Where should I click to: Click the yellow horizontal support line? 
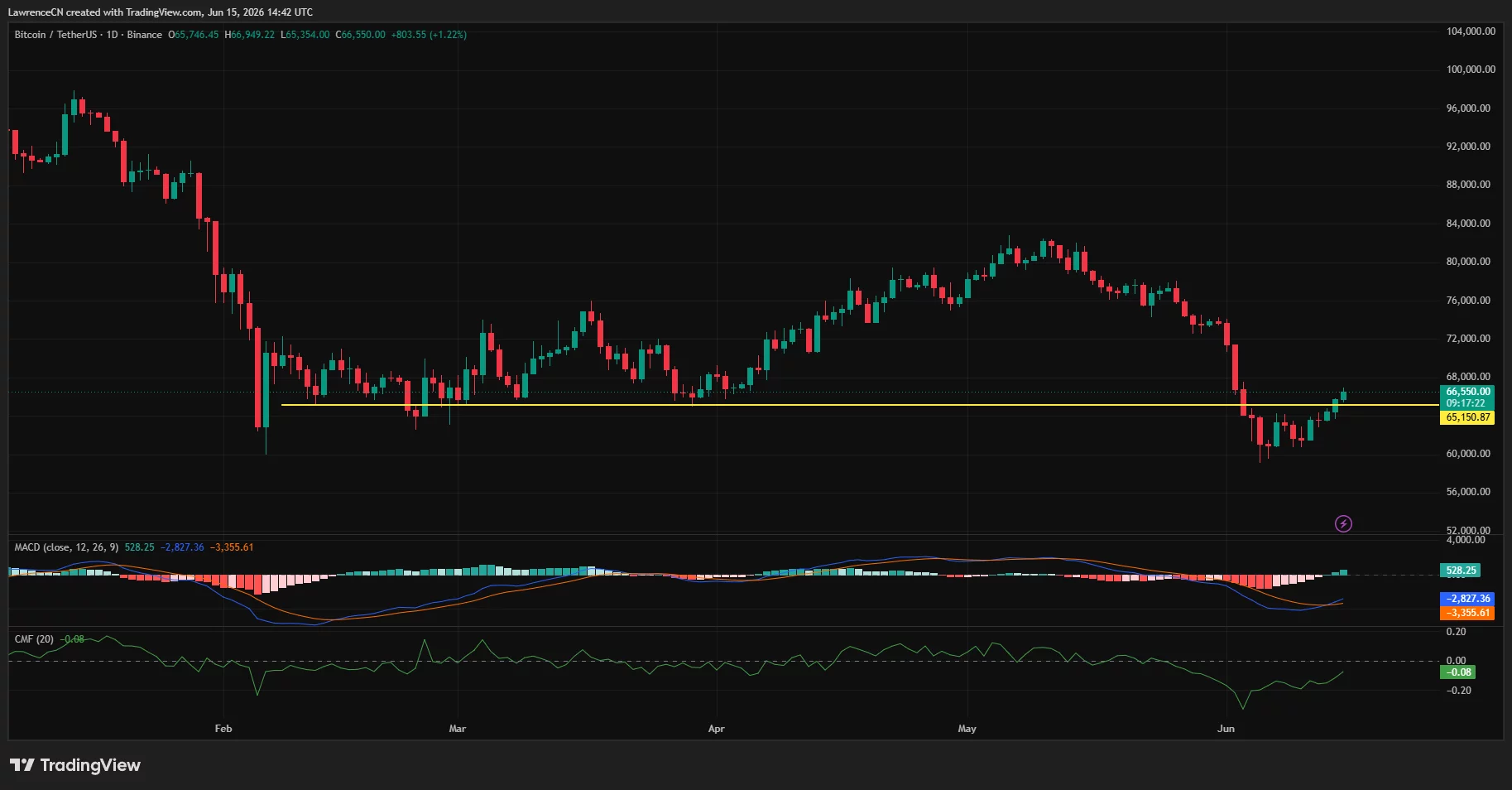(x=860, y=405)
